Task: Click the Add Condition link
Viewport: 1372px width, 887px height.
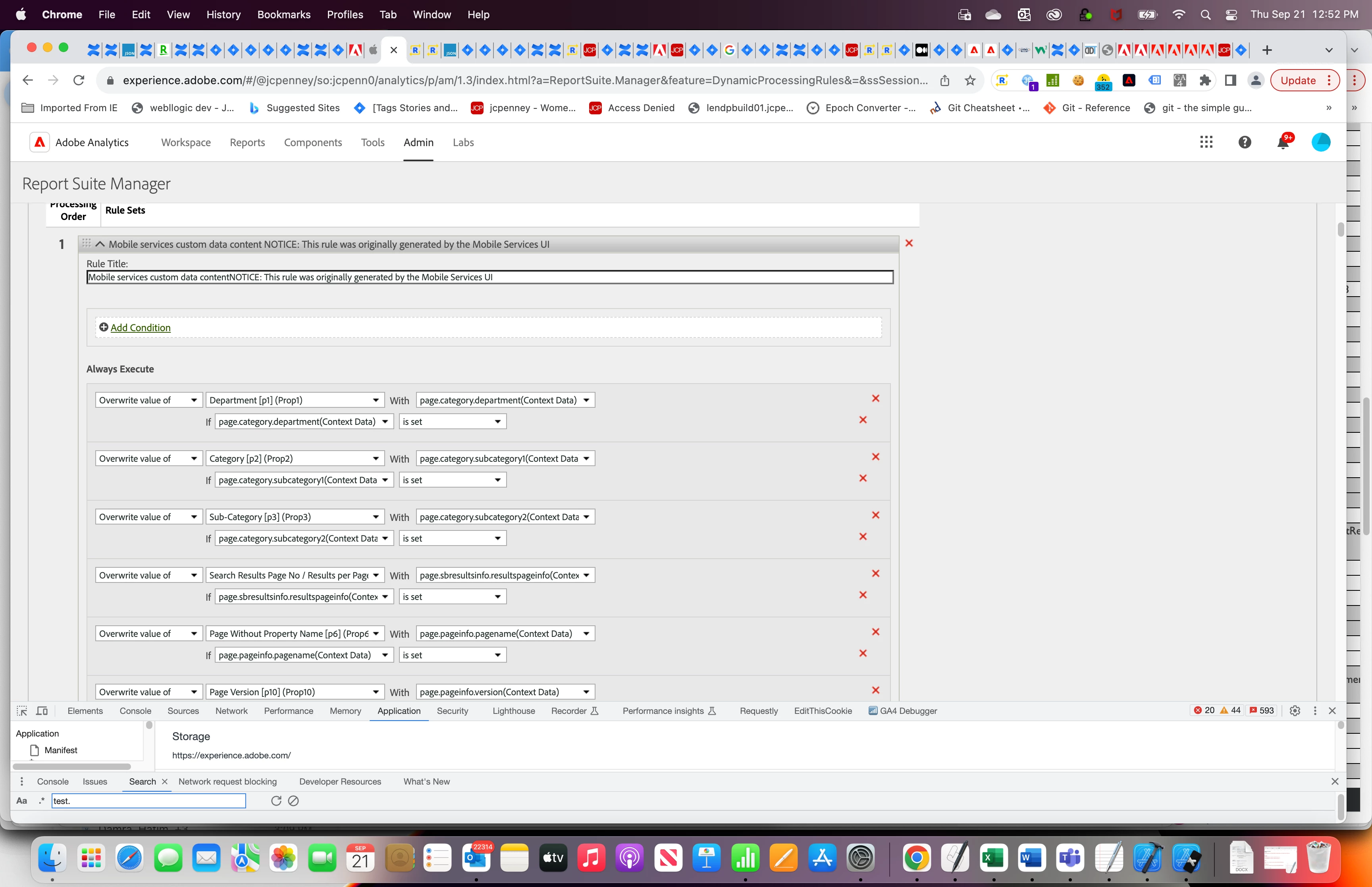Action: click(x=141, y=328)
